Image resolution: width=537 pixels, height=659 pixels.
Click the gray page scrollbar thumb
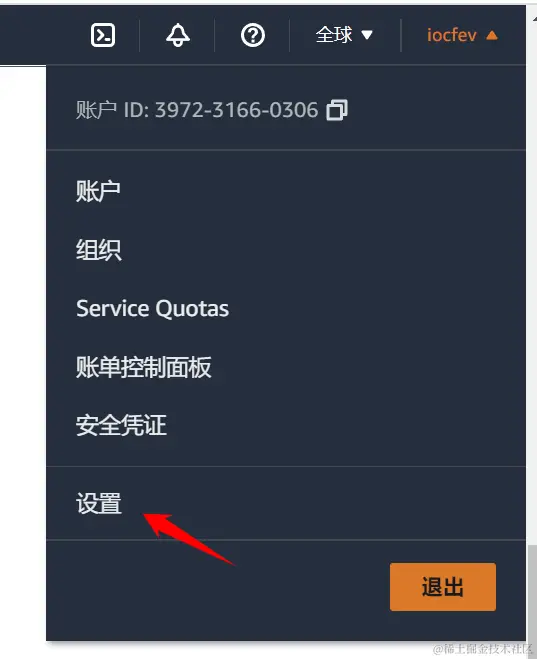pyautogui.click(x=532, y=592)
